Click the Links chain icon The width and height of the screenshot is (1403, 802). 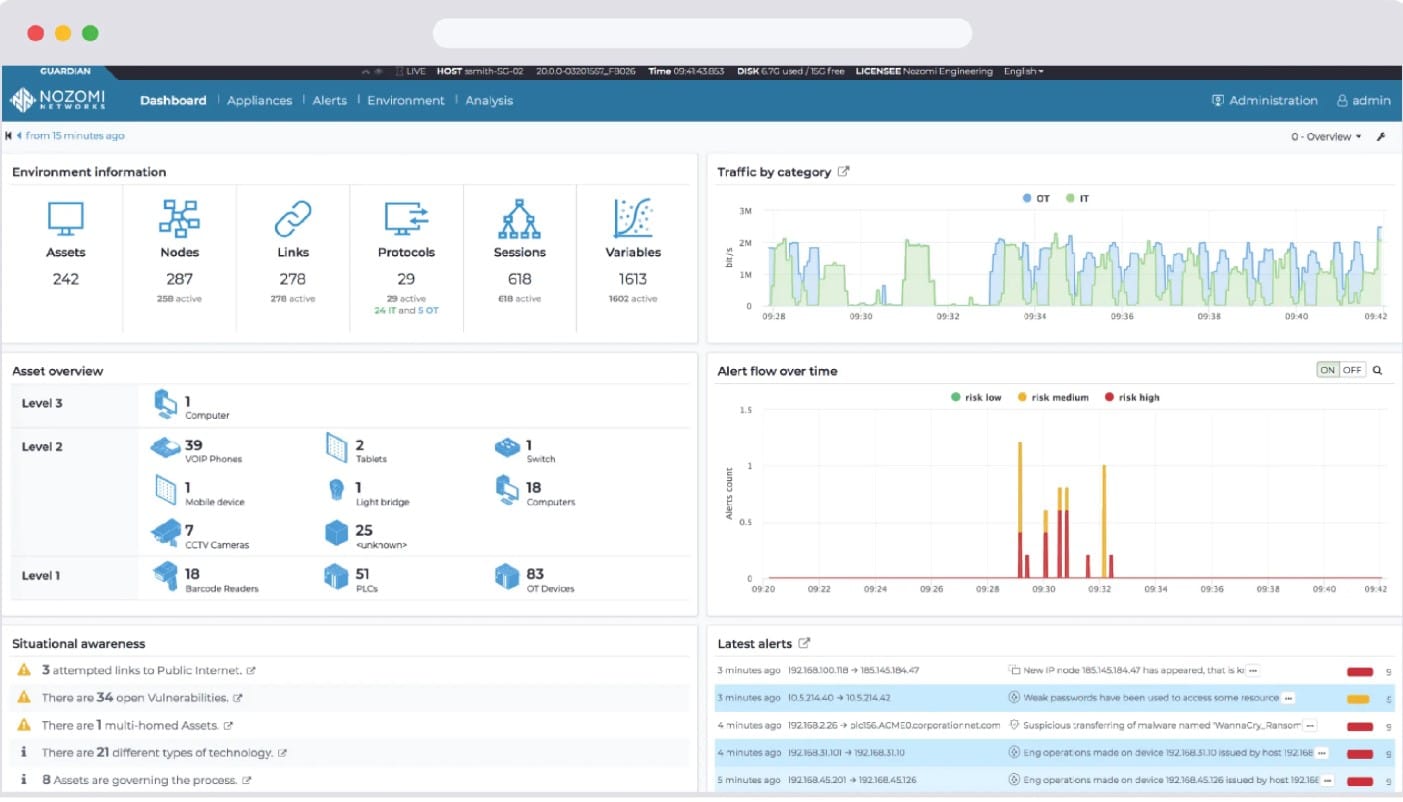[x=293, y=218]
